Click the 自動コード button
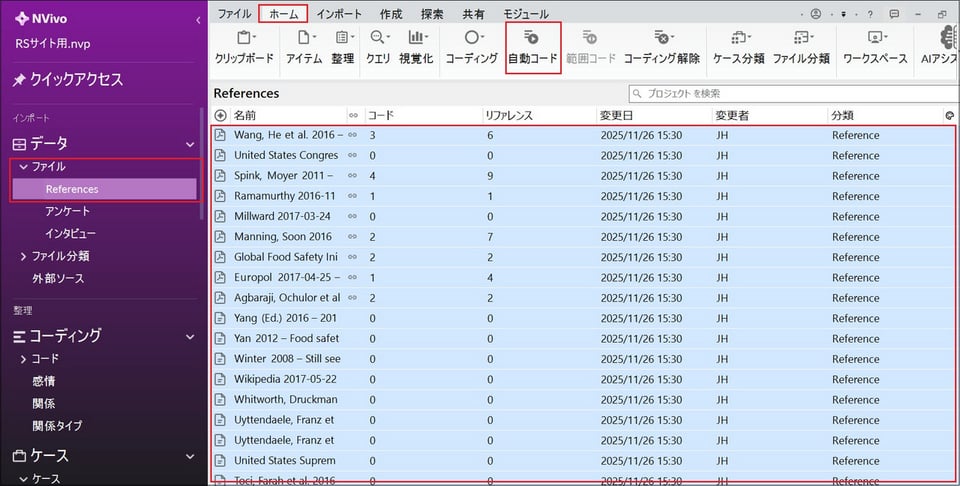 pyautogui.click(x=533, y=48)
